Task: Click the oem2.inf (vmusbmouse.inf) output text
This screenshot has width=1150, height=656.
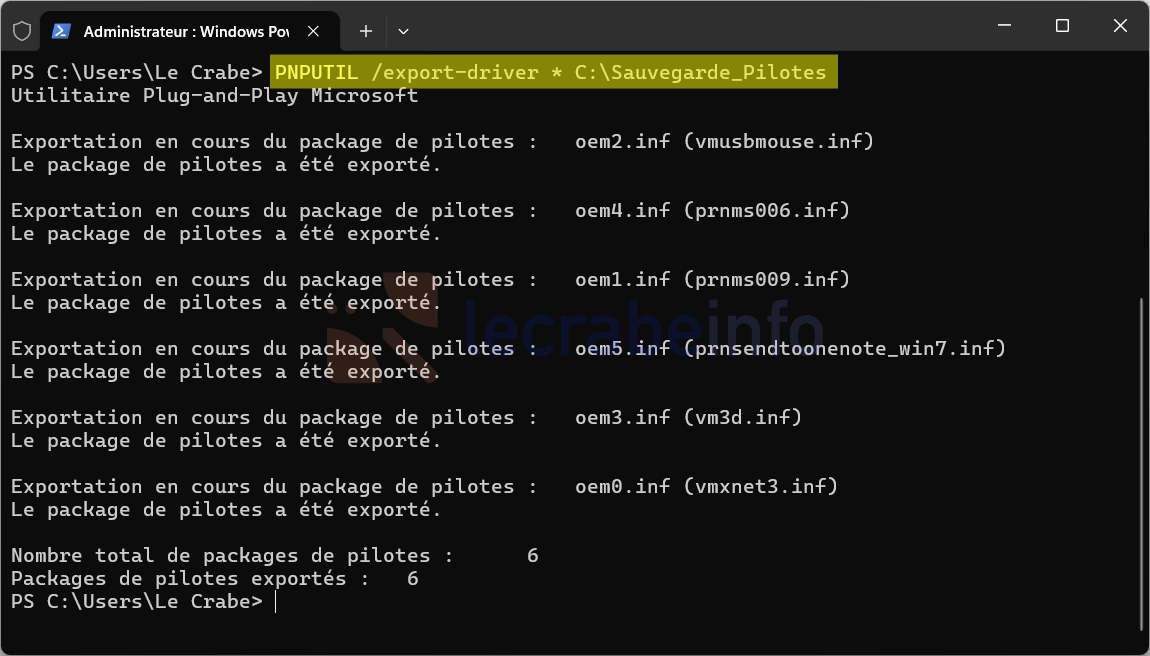Action: pos(725,141)
